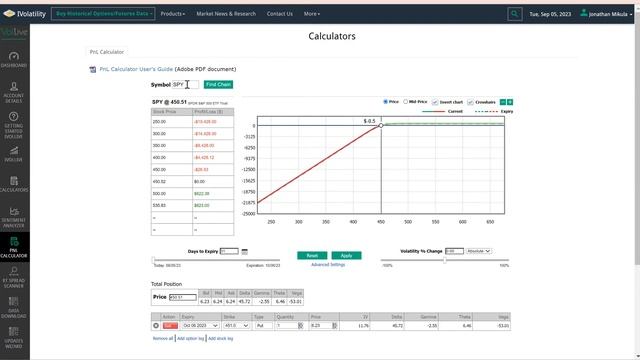The height and width of the screenshot is (360, 640).
Task: Click the Add option leg link
Action: click(190, 338)
